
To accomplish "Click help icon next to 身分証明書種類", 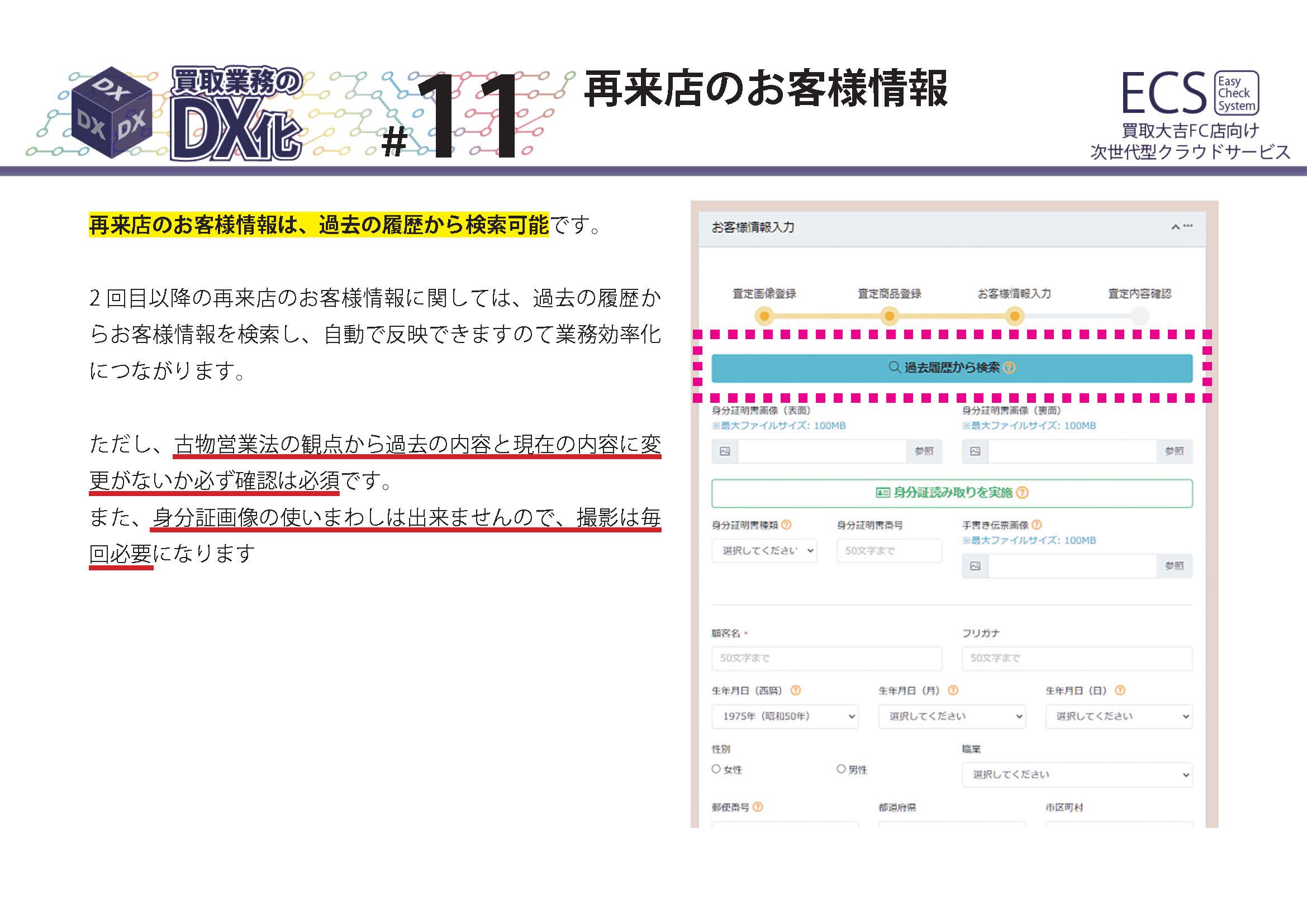I will point(786,525).
